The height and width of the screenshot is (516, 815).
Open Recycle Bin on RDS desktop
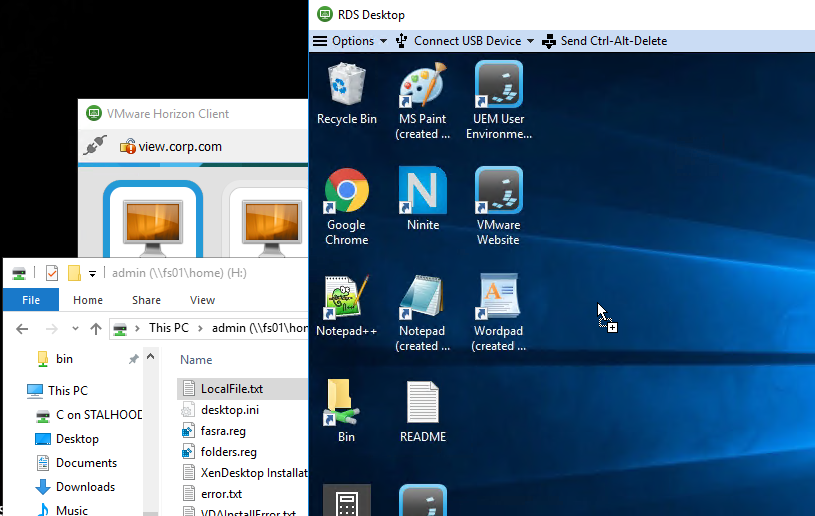346,94
